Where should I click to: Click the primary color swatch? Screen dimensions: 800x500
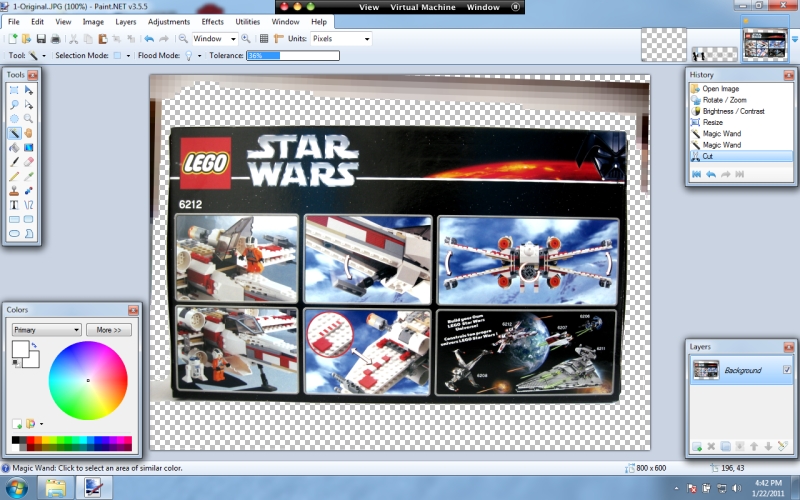click(x=20, y=348)
